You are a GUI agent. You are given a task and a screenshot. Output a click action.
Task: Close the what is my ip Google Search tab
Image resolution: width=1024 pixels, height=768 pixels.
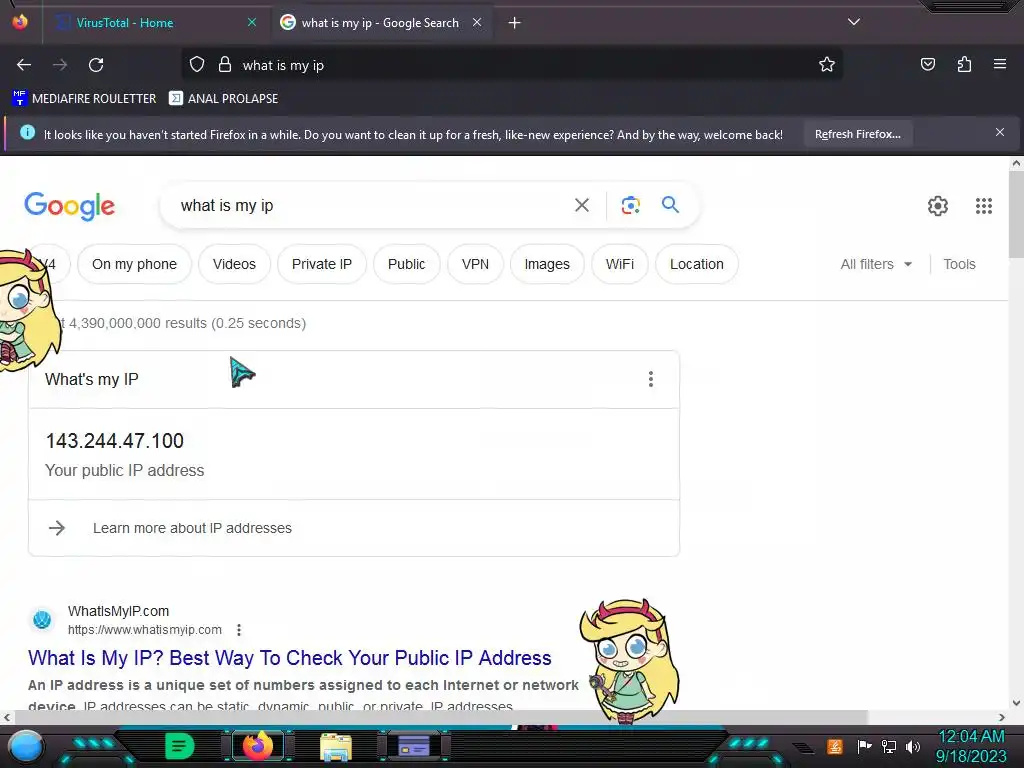point(477,22)
